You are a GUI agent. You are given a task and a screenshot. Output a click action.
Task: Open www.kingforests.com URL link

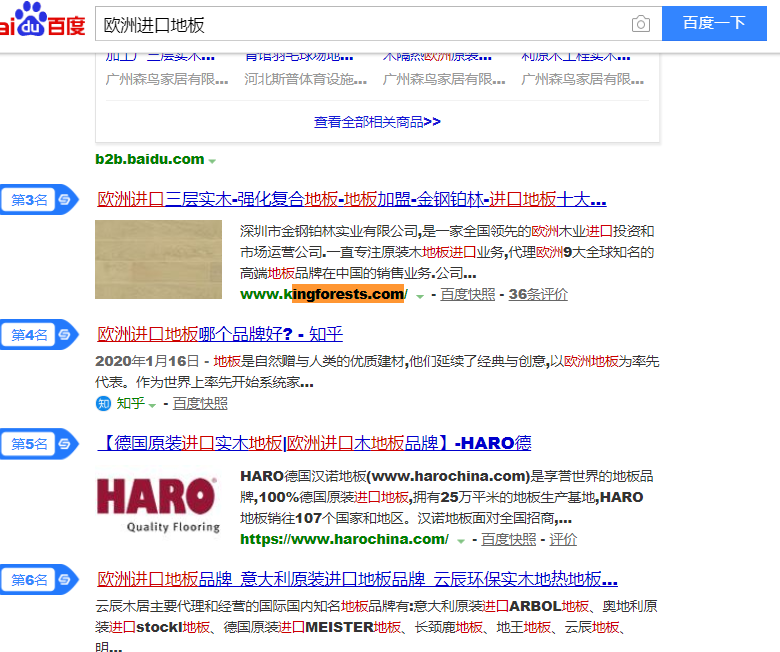324,294
